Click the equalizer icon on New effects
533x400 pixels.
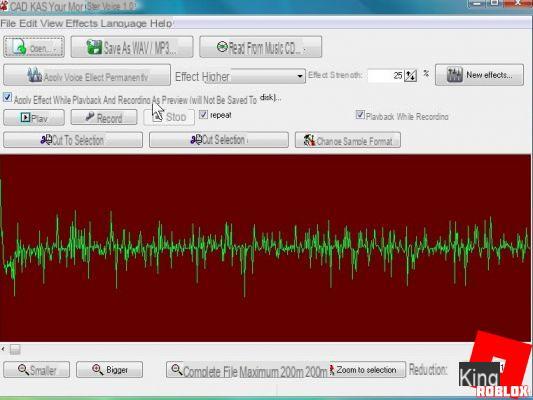pos(454,75)
